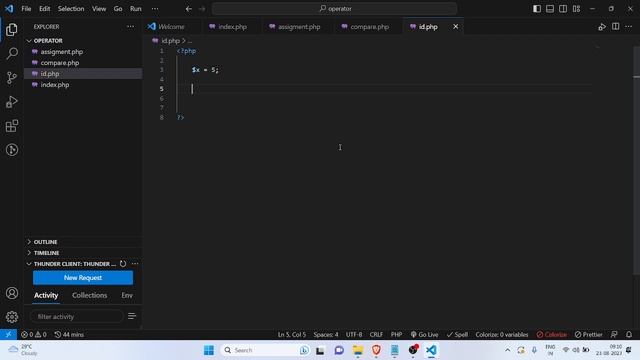The image size is (640, 360).
Task: Refresh the Thunder Client panel
Action: (123, 264)
